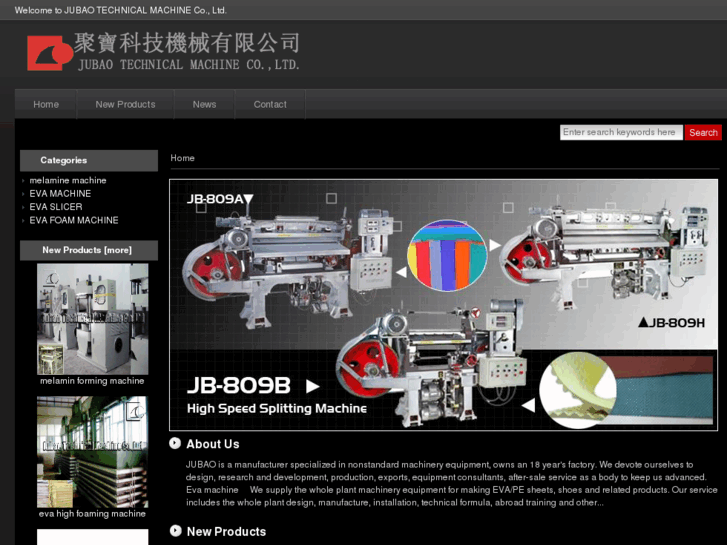
Task: Go to the News page
Action: coord(204,104)
